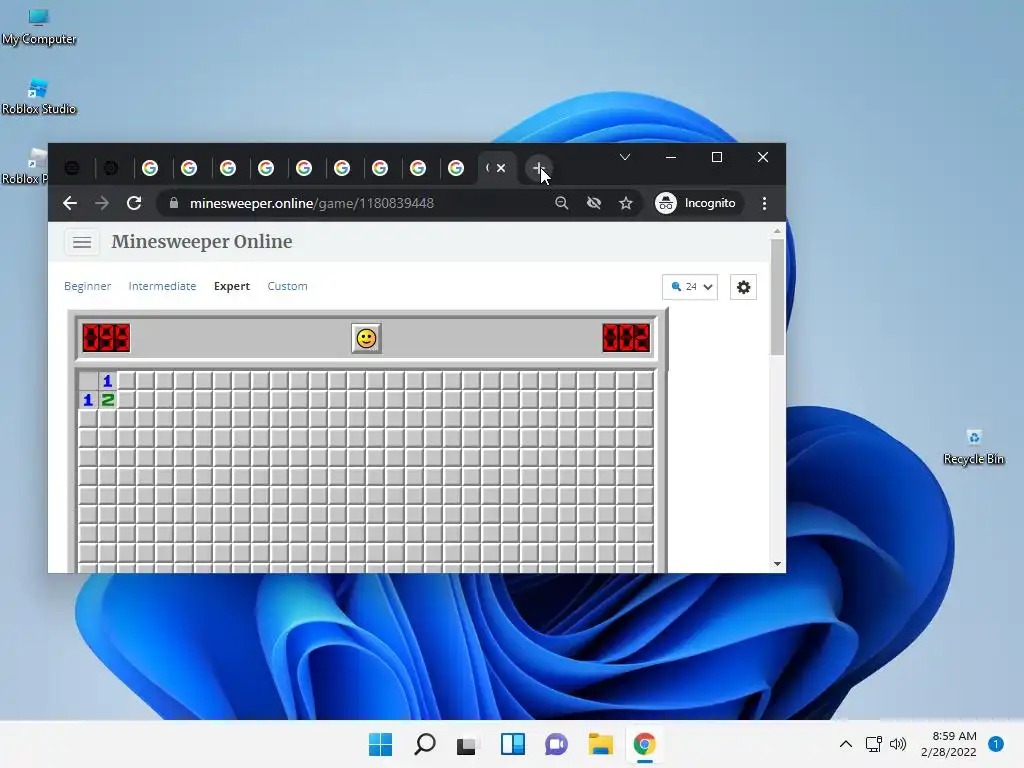
Task: Select the Expert difficulty
Action: (x=232, y=286)
